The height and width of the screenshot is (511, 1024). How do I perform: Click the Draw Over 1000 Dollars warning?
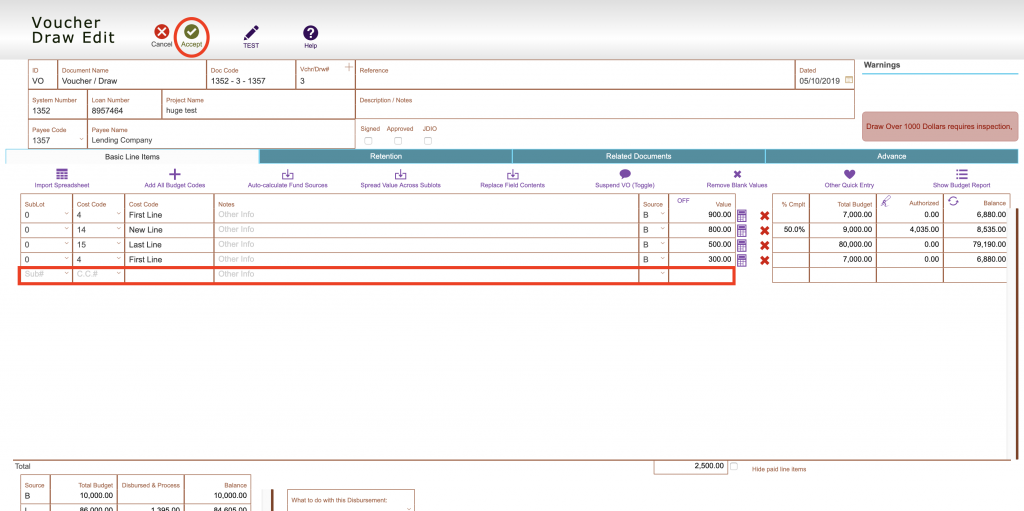940,126
